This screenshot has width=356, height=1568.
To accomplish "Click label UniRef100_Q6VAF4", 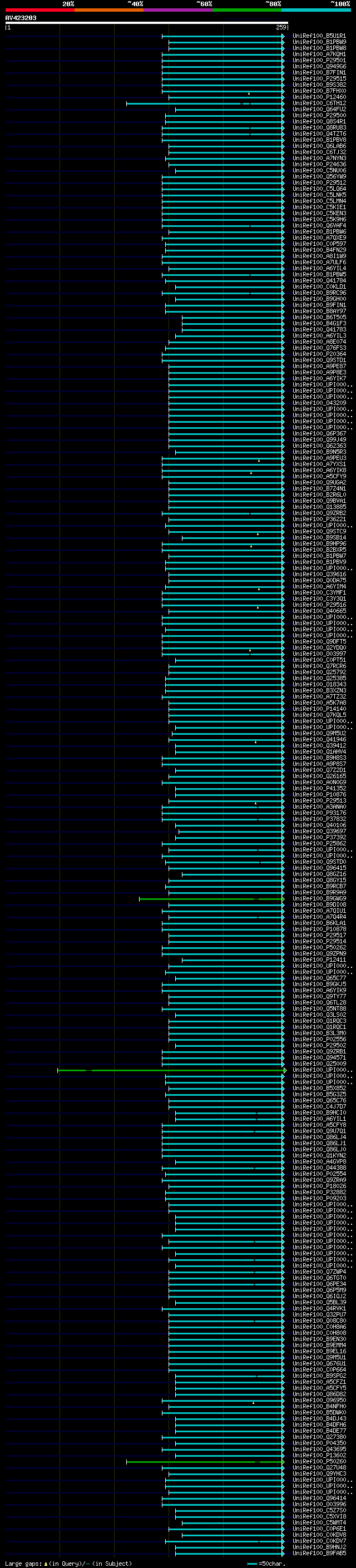I will click(319, 225).
